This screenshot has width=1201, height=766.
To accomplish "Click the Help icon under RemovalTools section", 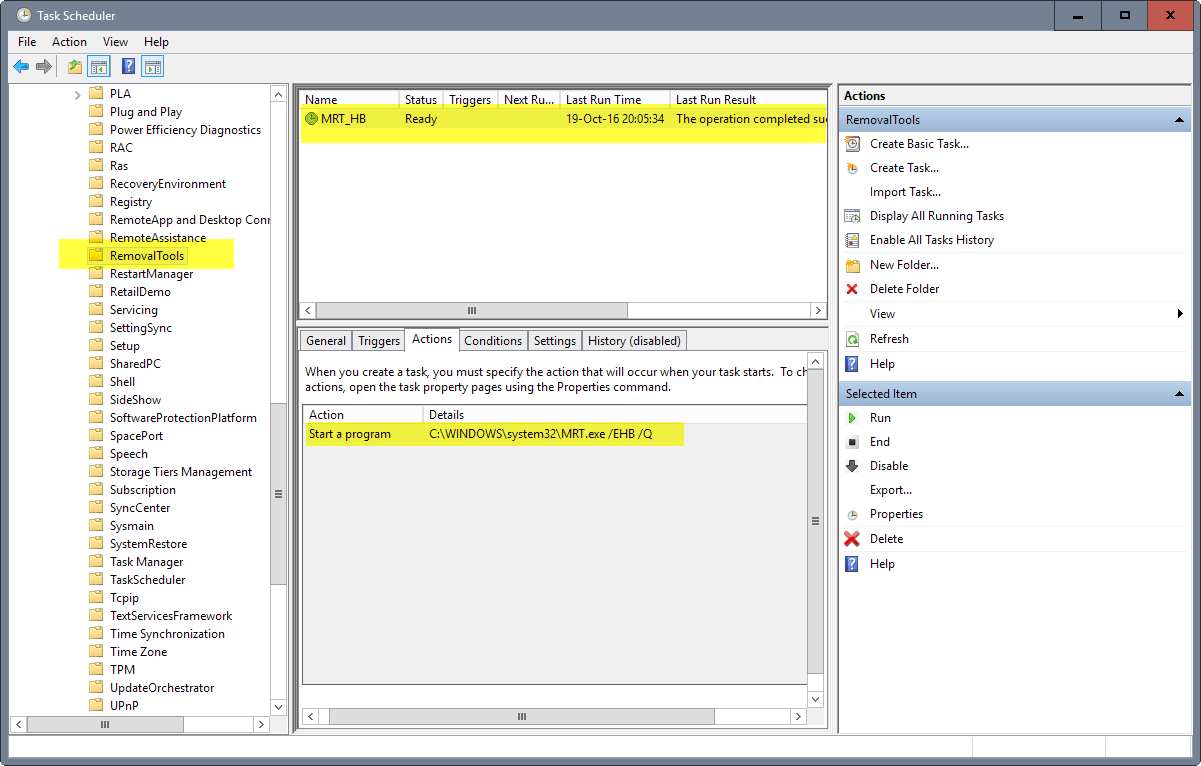I will pyautogui.click(x=852, y=364).
